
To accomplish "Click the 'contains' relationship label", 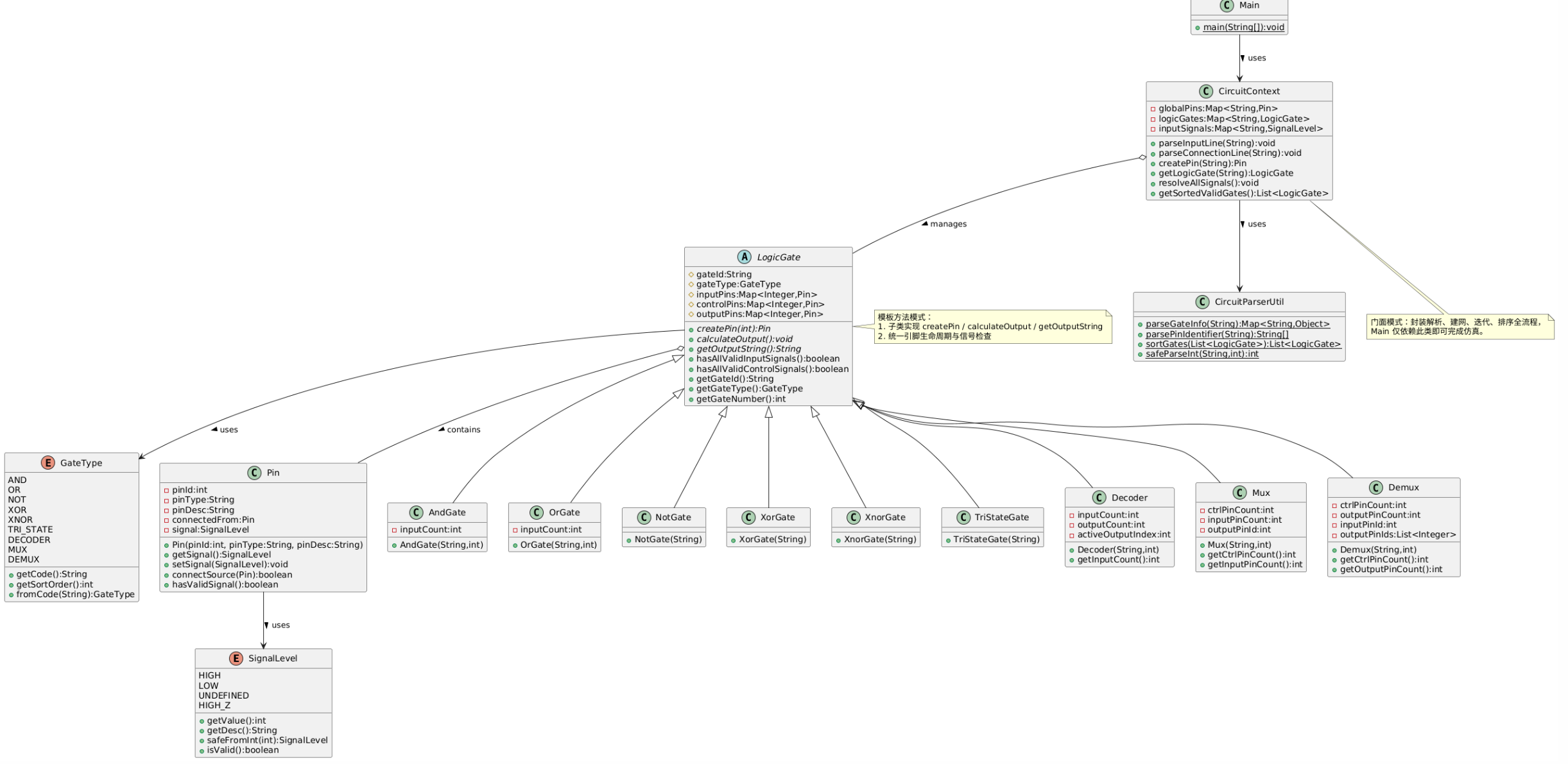I will (x=463, y=430).
